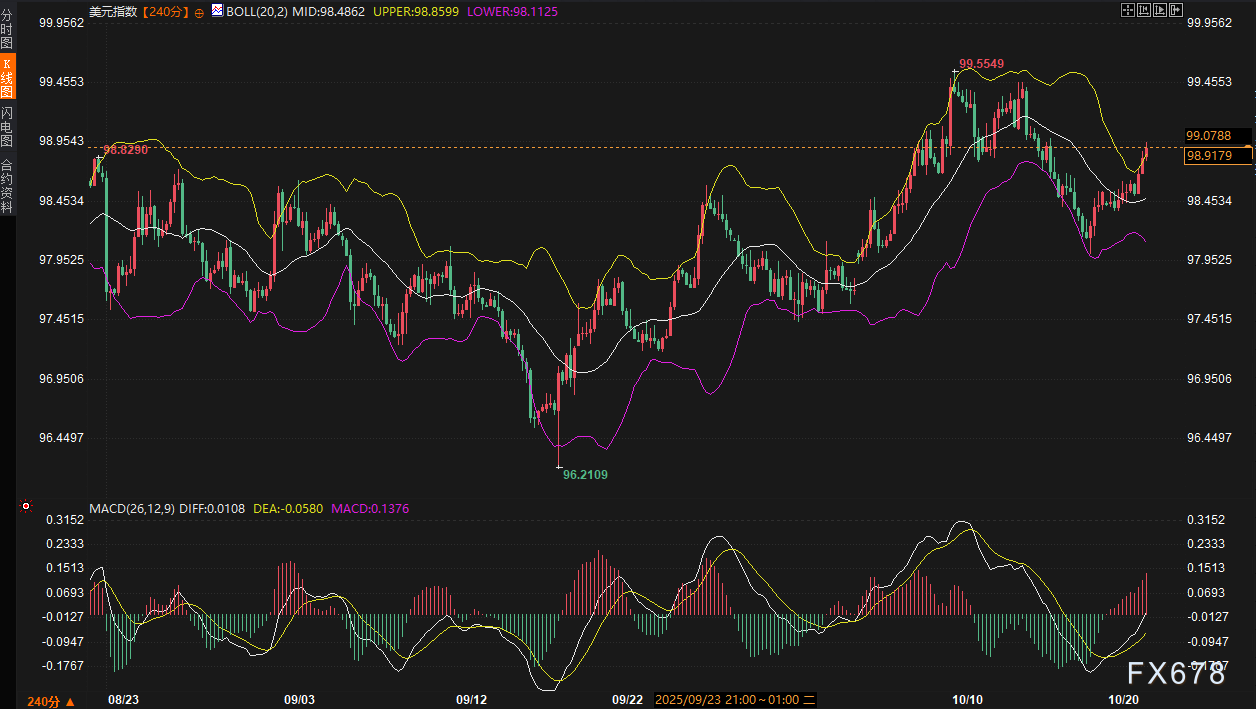The image size is (1256, 709).
Task: Open the 合约资料 tab
Action: click(7, 186)
